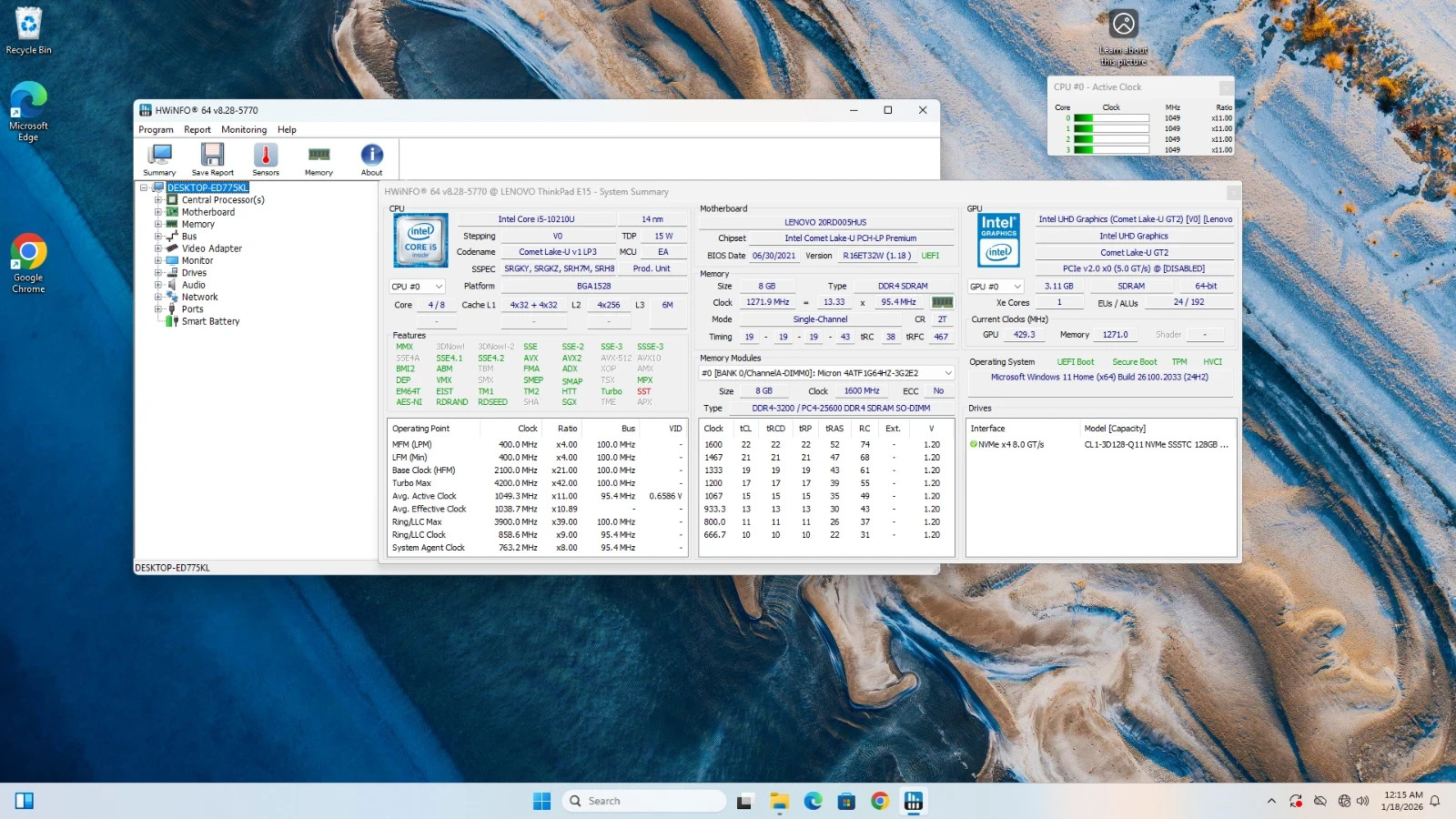Expand the Memory node in the device tree
The height and width of the screenshot is (819, 1456).
157,224
